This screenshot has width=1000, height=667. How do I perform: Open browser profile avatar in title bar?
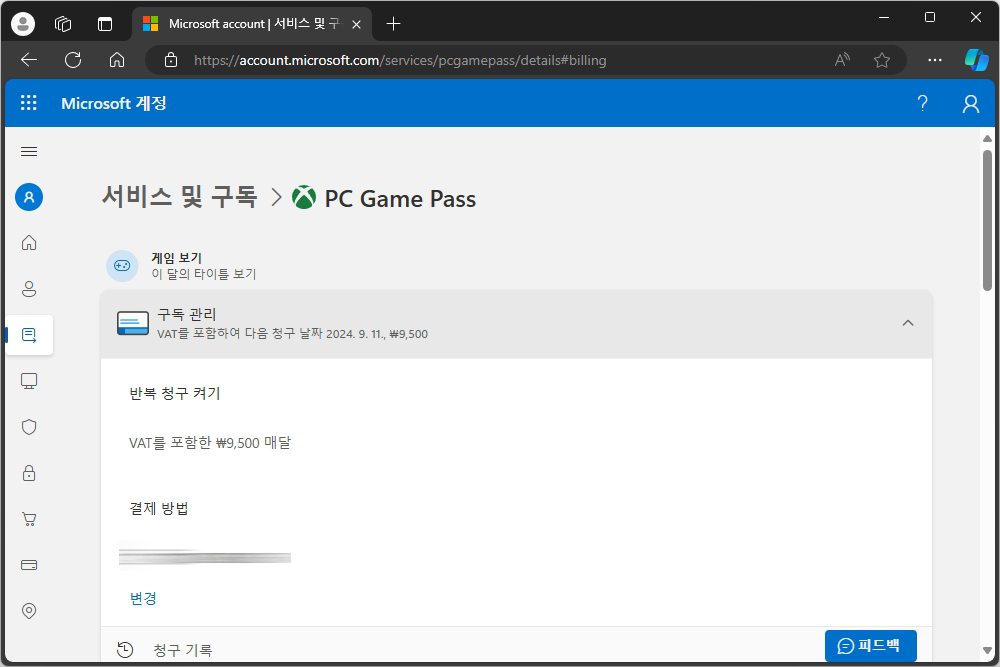(x=23, y=24)
